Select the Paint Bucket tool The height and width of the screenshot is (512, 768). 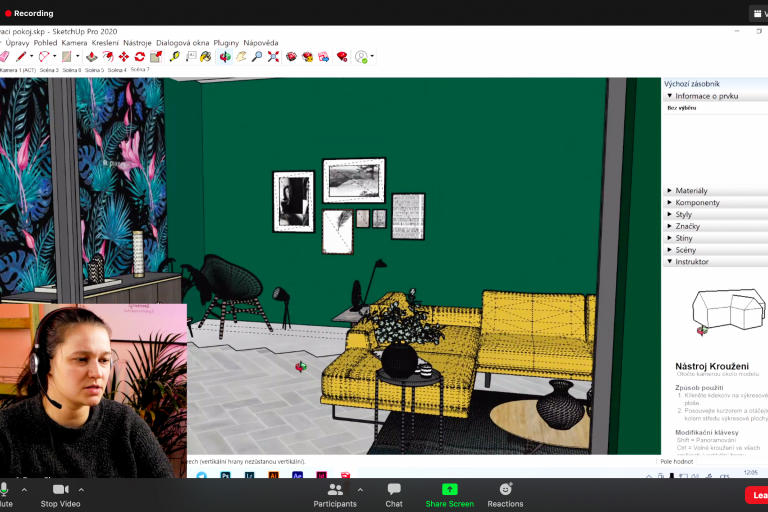pyautogui.click(x=205, y=57)
